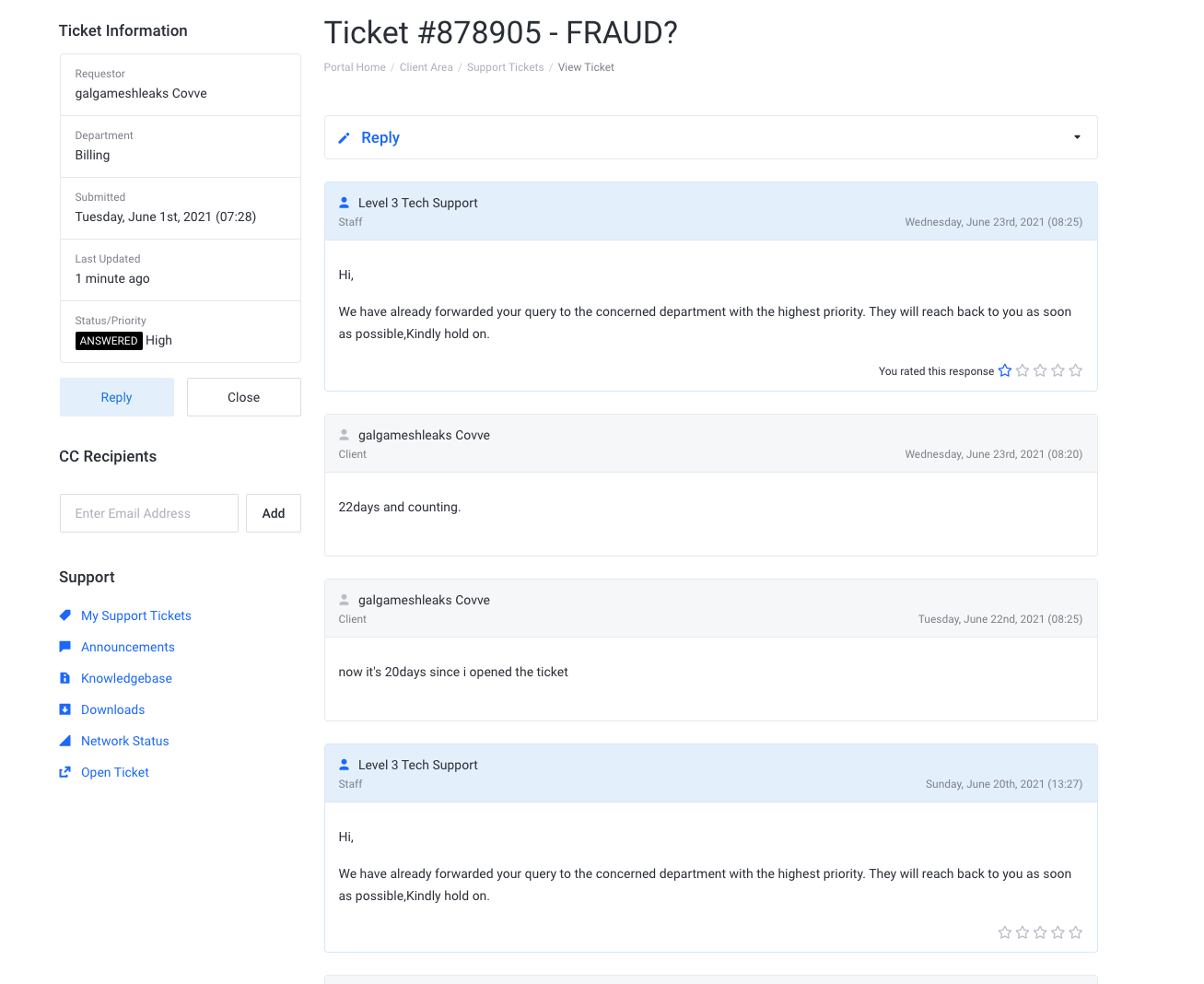
Task: Go to Portal Home breadcrumb
Action: (355, 67)
